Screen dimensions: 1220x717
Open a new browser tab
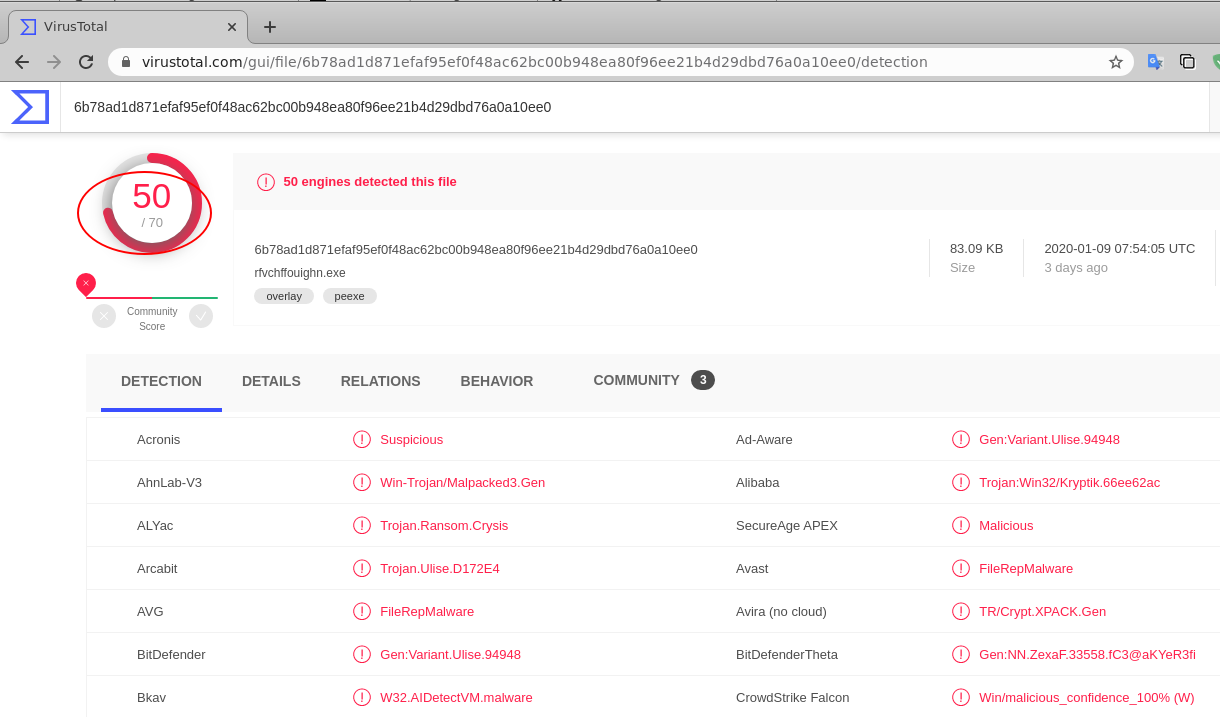point(269,27)
